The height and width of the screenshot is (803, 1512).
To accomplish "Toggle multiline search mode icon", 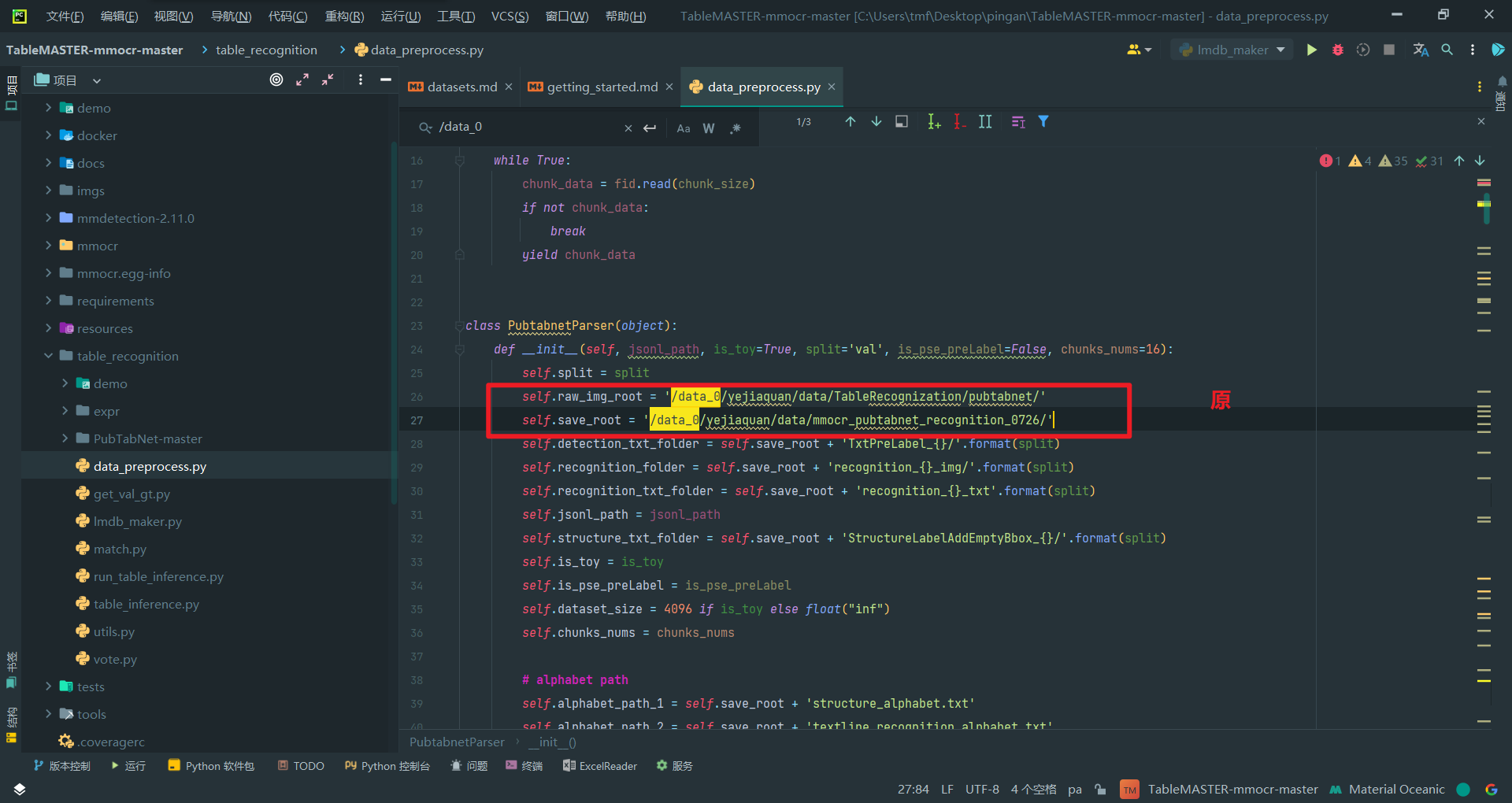I will point(1018,122).
